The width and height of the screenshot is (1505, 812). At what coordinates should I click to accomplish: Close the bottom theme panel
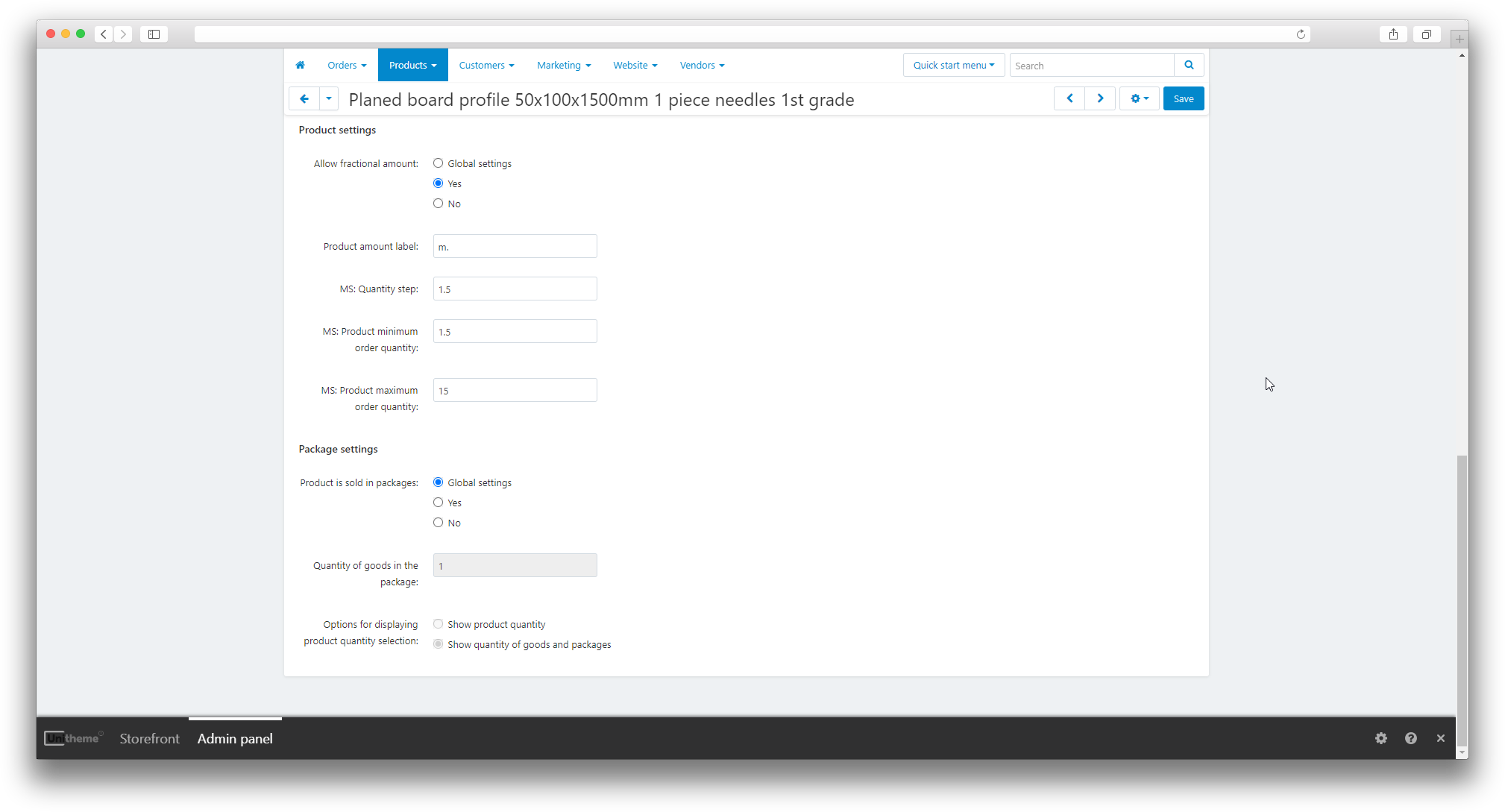click(x=1441, y=738)
